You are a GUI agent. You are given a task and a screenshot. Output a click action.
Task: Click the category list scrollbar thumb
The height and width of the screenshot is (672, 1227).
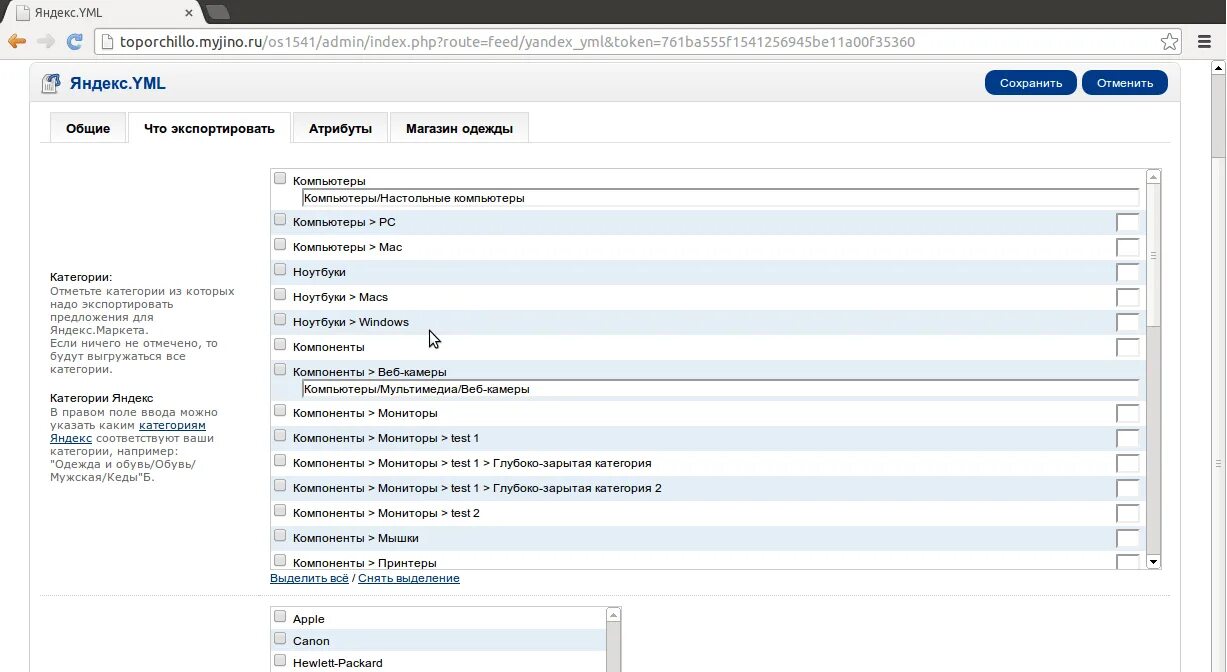1154,255
